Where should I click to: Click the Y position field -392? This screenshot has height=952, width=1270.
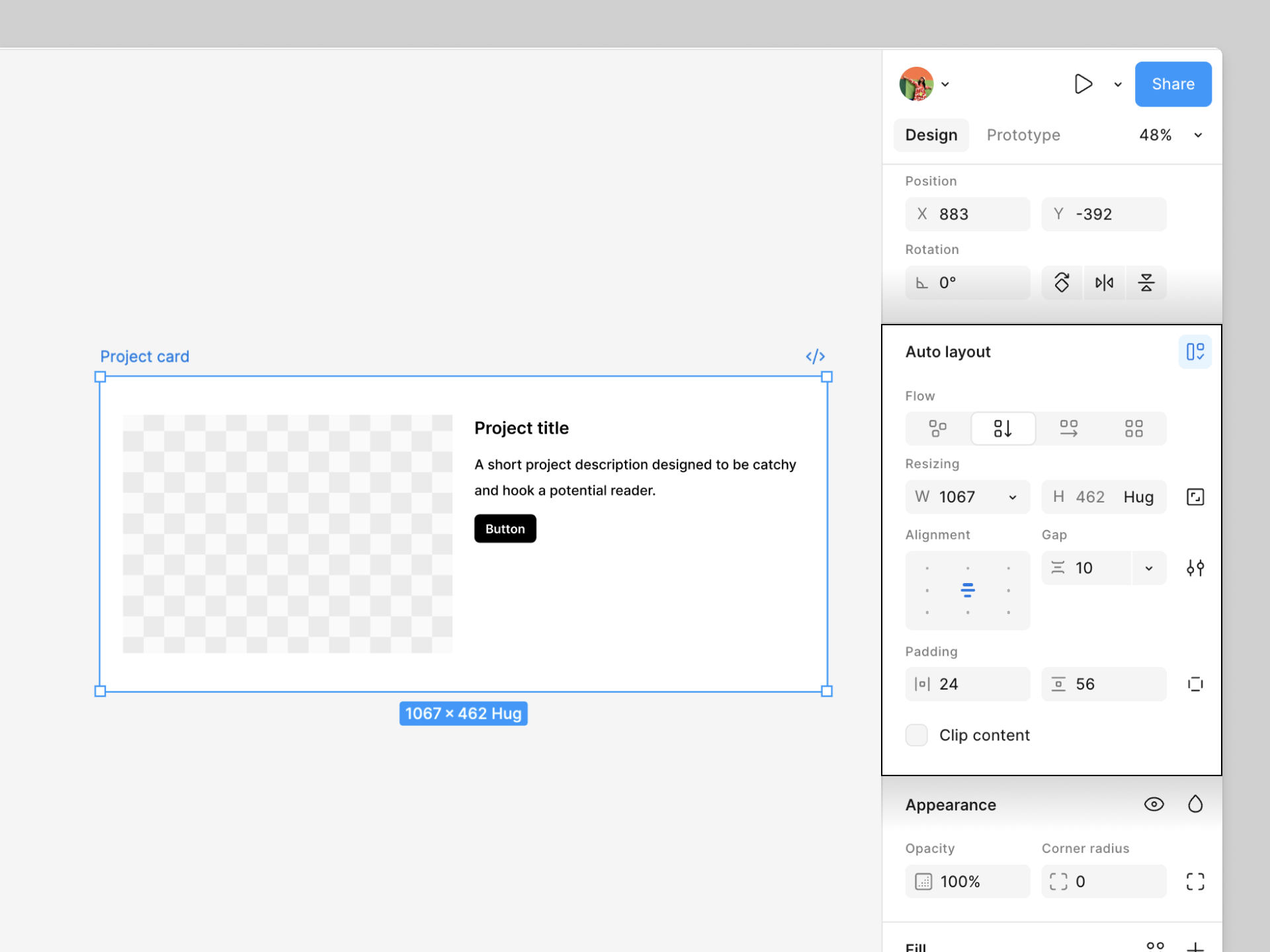pos(1103,214)
